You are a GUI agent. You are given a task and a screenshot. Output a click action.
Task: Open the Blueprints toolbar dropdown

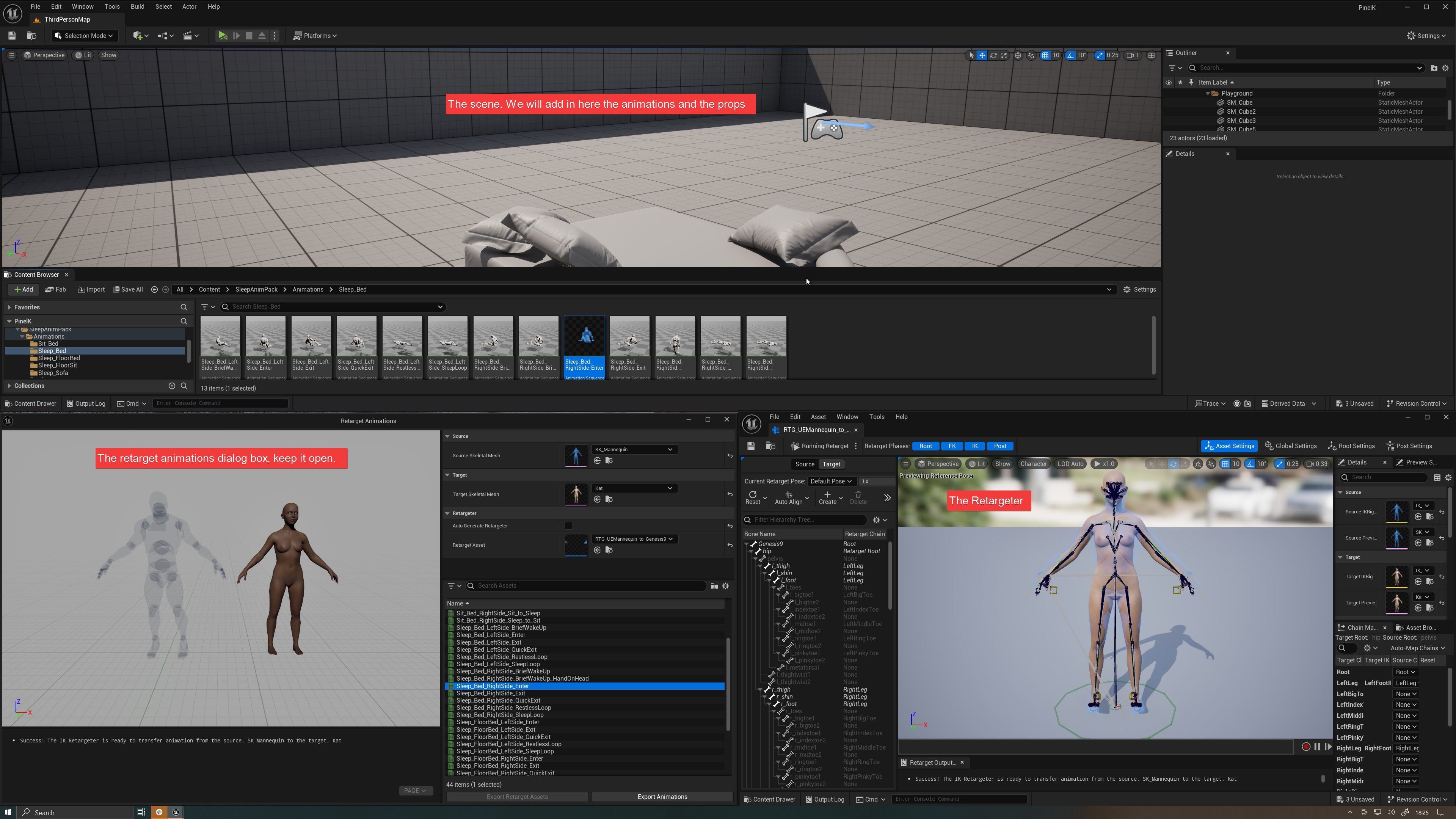point(165,36)
